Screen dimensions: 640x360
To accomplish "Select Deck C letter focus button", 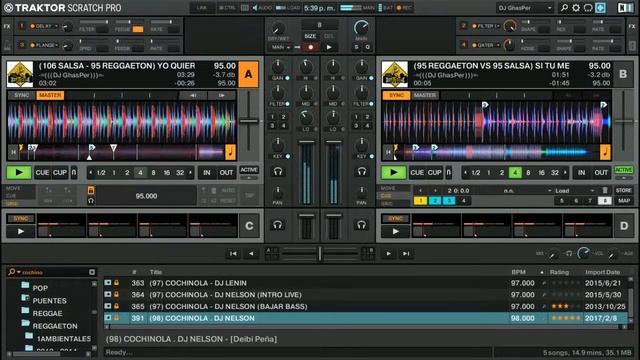I will [x=249, y=226].
